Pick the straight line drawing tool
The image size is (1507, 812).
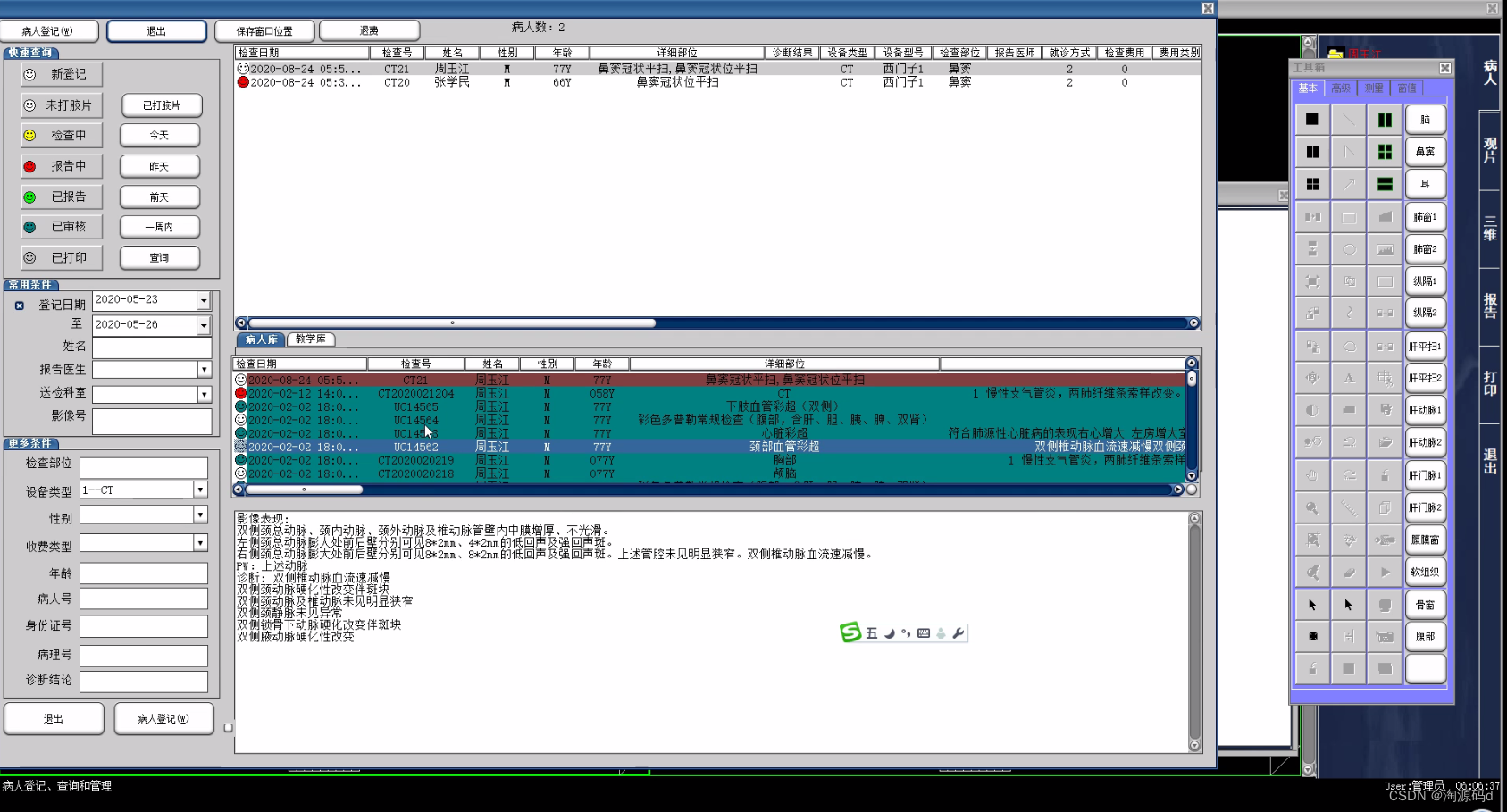coord(1349,119)
